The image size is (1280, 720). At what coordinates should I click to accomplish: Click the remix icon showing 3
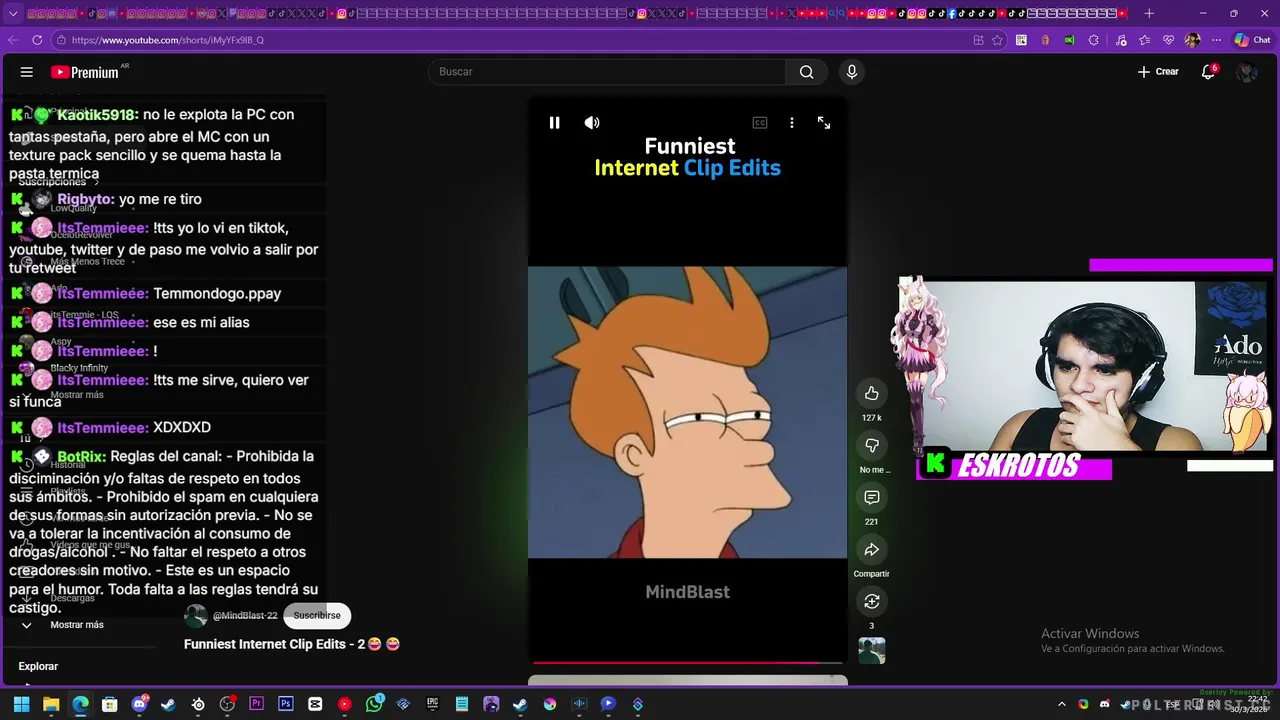[x=872, y=602]
